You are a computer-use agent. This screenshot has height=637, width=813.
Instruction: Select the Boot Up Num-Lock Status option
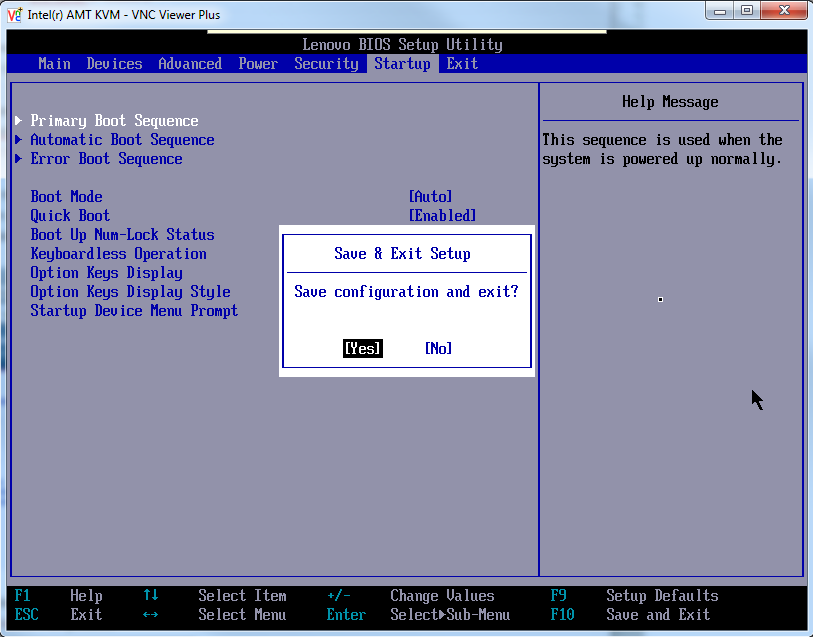(122, 235)
